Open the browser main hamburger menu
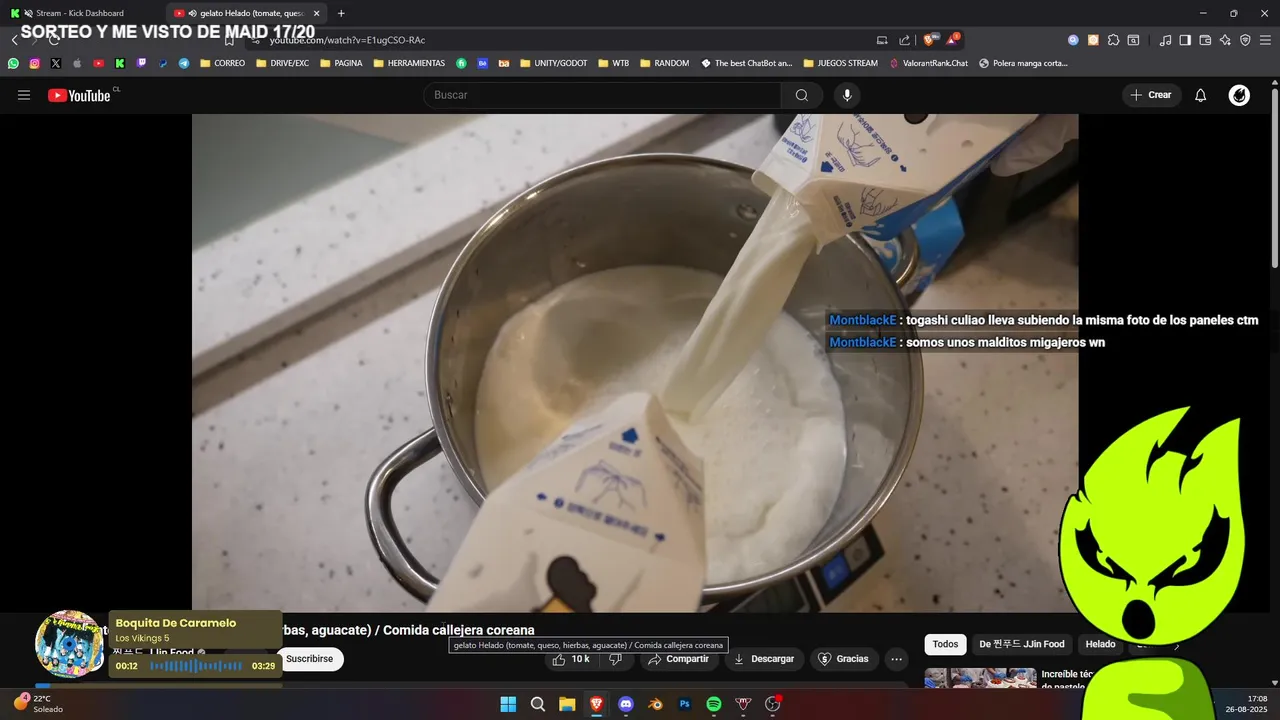Image resolution: width=1280 pixels, height=720 pixels. (1265, 40)
